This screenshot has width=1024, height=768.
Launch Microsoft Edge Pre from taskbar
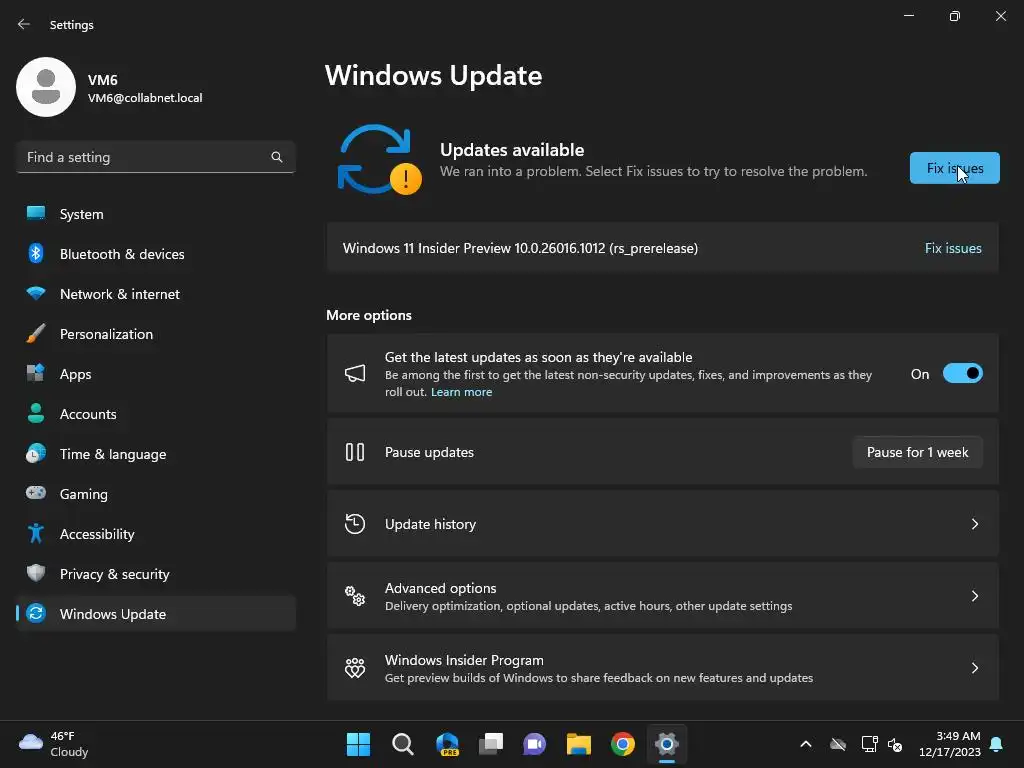pyautogui.click(x=447, y=744)
